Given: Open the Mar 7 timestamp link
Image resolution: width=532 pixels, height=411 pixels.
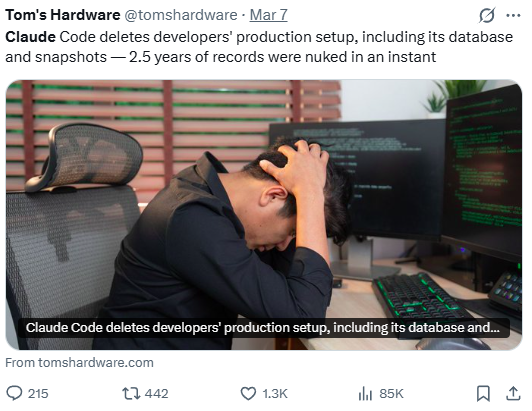Looking at the screenshot, I should [x=269, y=15].
